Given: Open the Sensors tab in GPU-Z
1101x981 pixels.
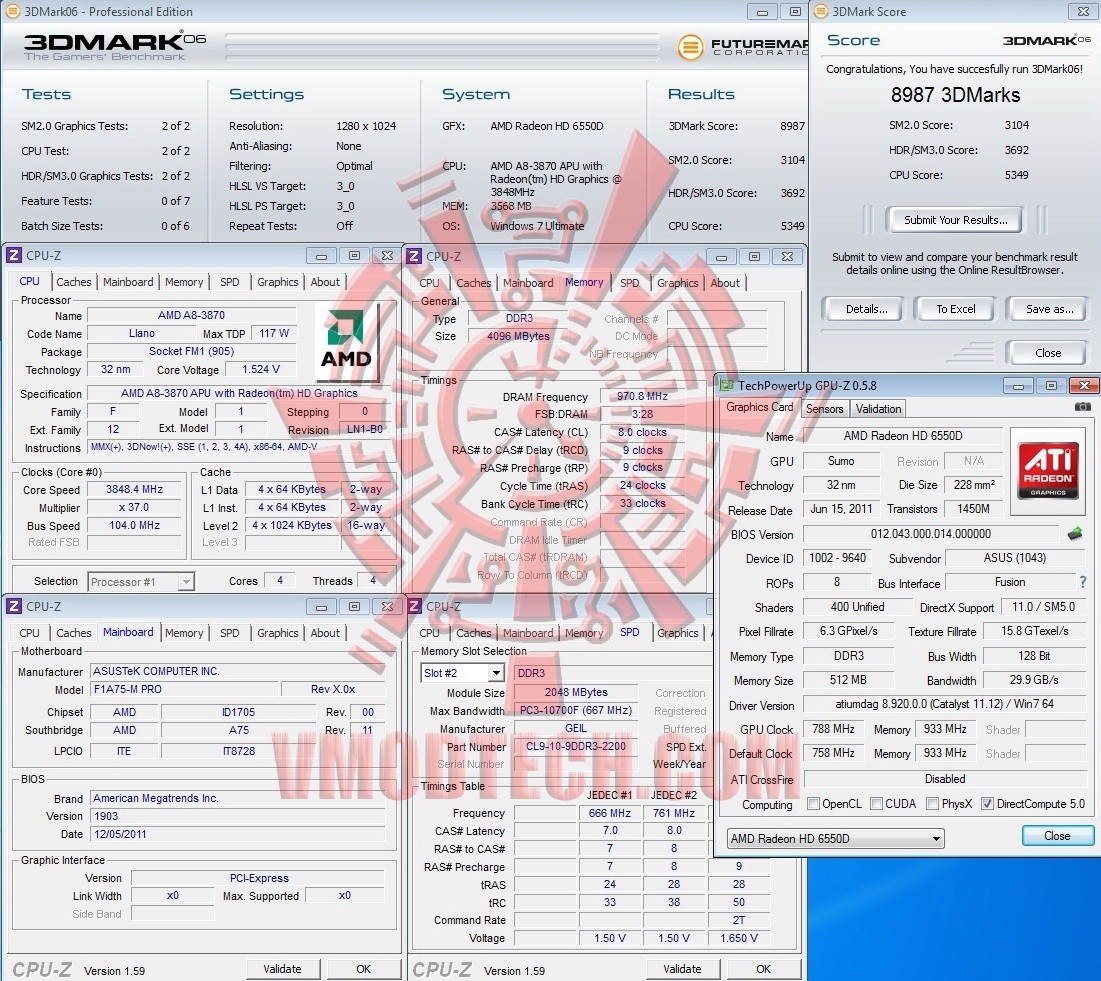Looking at the screenshot, I should [x=824, y=409].
